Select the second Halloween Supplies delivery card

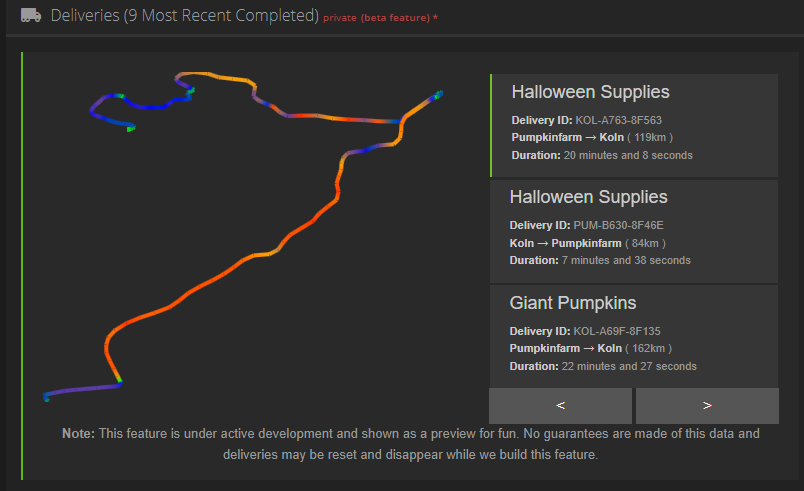click(634, 230)
